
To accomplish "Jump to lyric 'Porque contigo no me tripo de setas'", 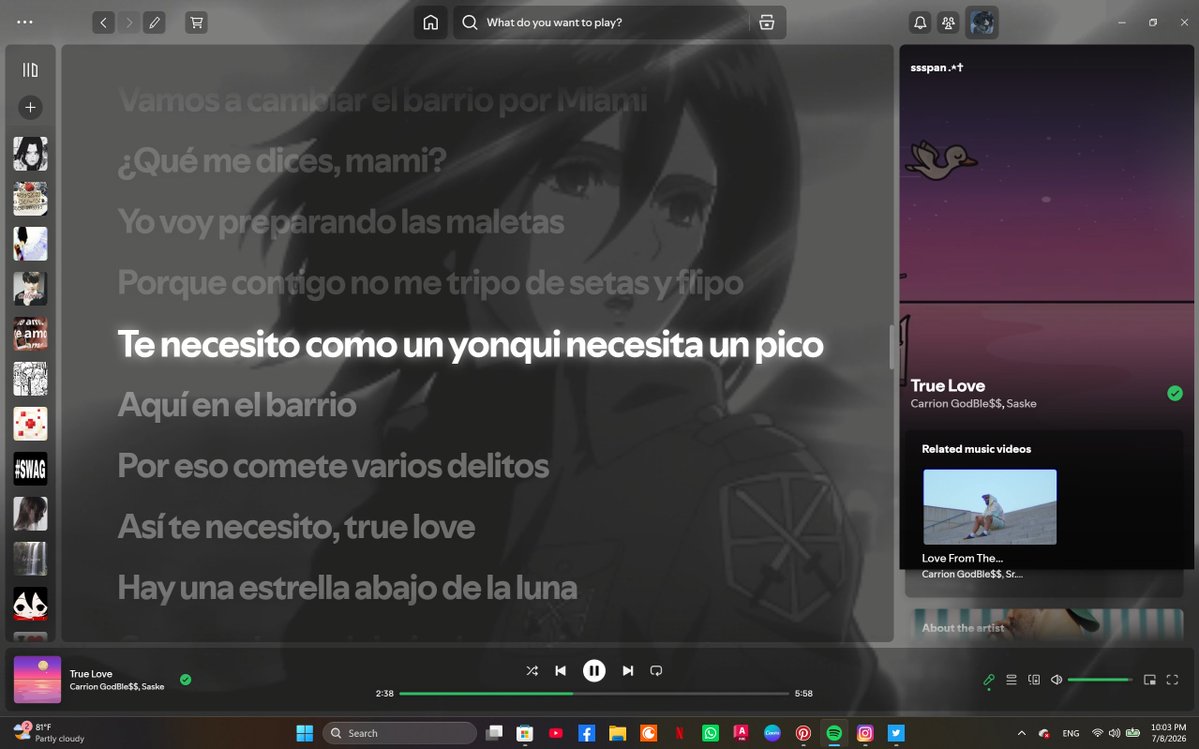I will click(431, 283).
